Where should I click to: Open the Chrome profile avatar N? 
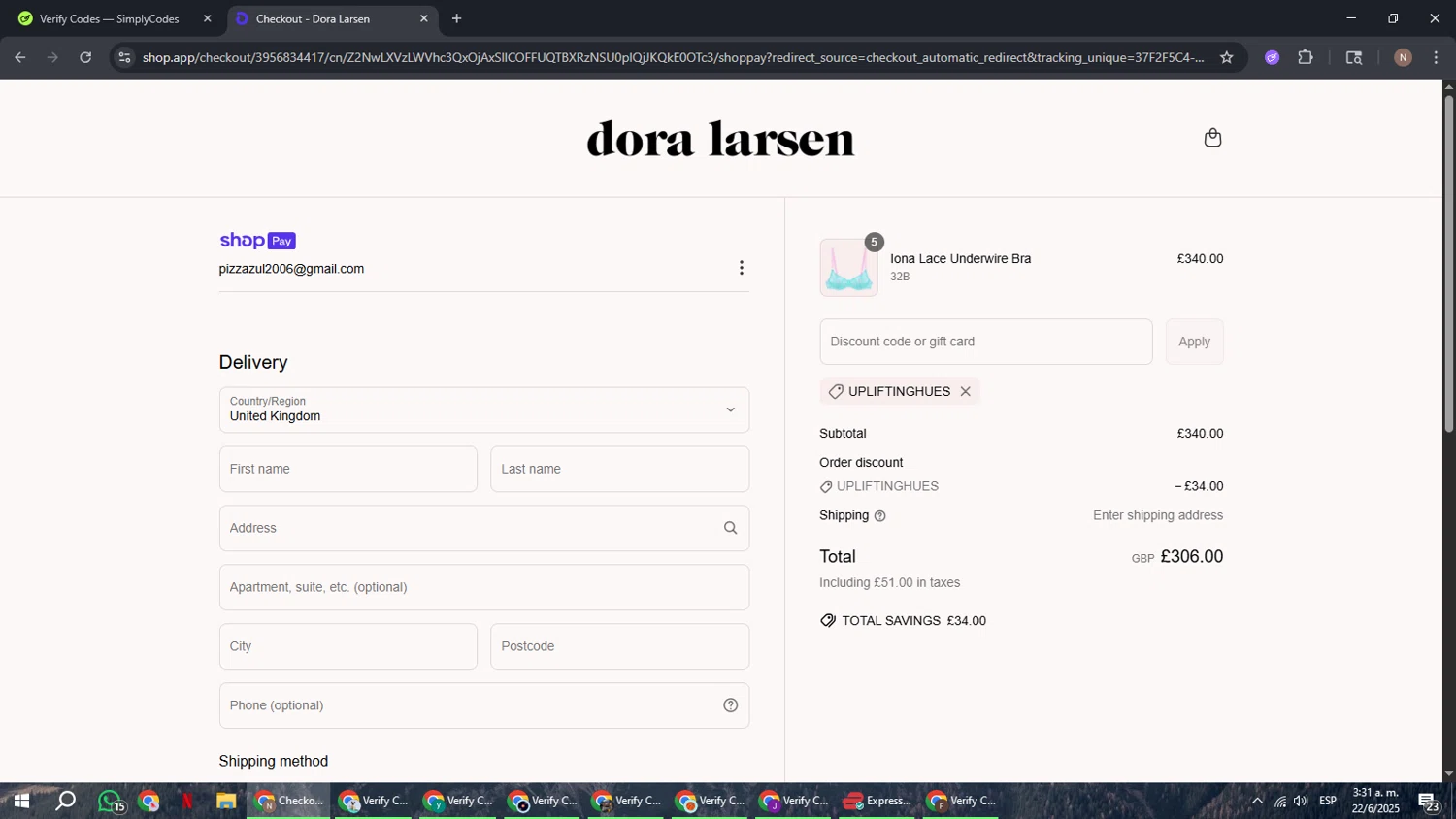1403,57
